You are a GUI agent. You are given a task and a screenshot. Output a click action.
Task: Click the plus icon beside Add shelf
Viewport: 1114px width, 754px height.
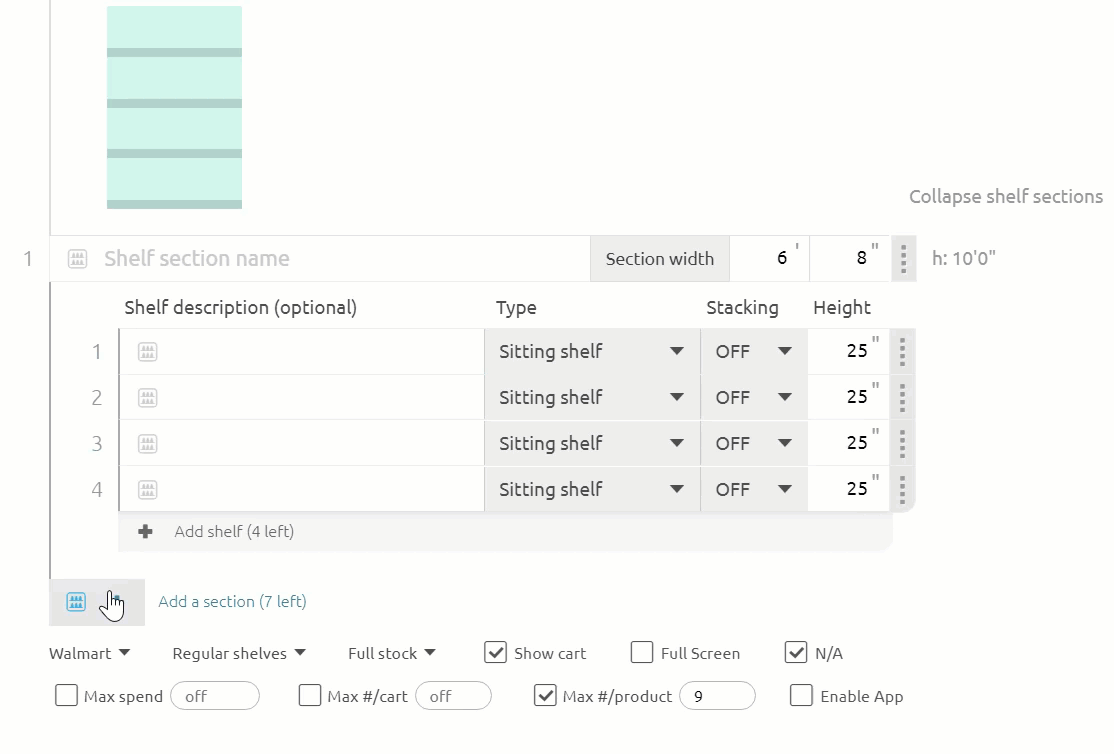click(x=145, y=532)
